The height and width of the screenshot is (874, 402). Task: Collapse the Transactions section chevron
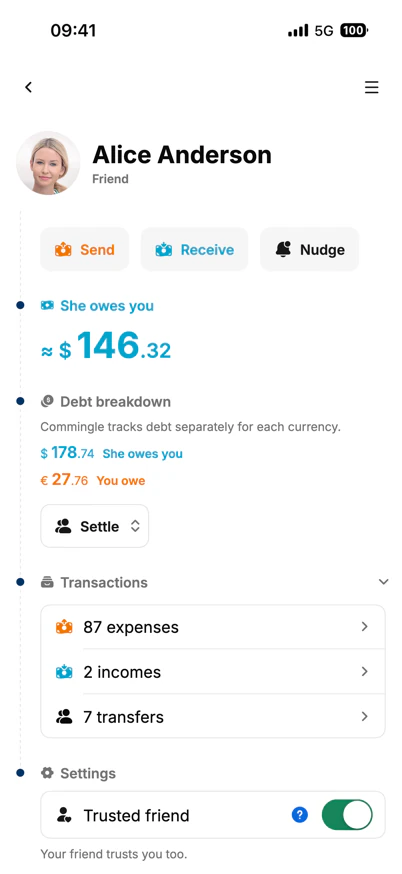(x=384, y=582)
